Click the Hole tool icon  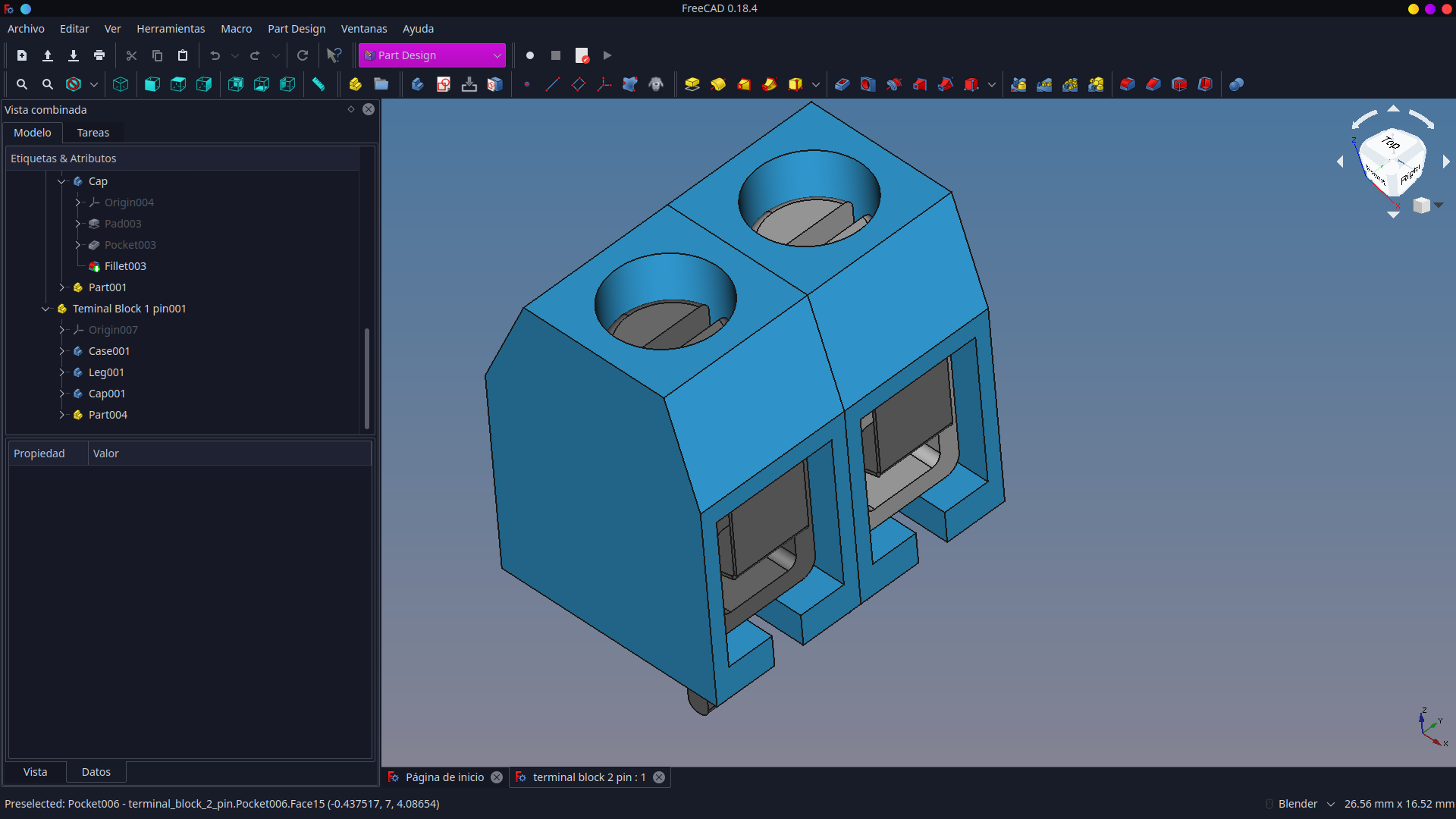pyautogui.click(x=868, y=84)
